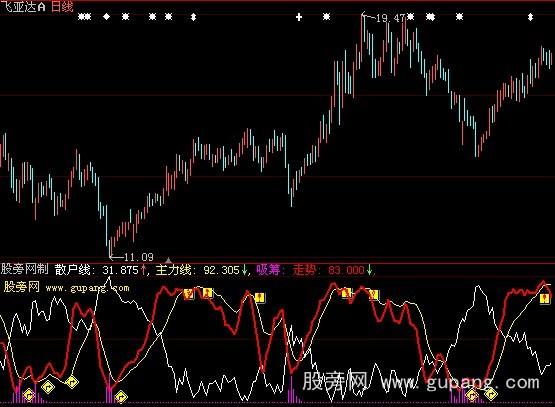Click the white diamond marker above the chart
Viewport: 555px width, 407px height.
pyautogui.click(x=107, y=16)
